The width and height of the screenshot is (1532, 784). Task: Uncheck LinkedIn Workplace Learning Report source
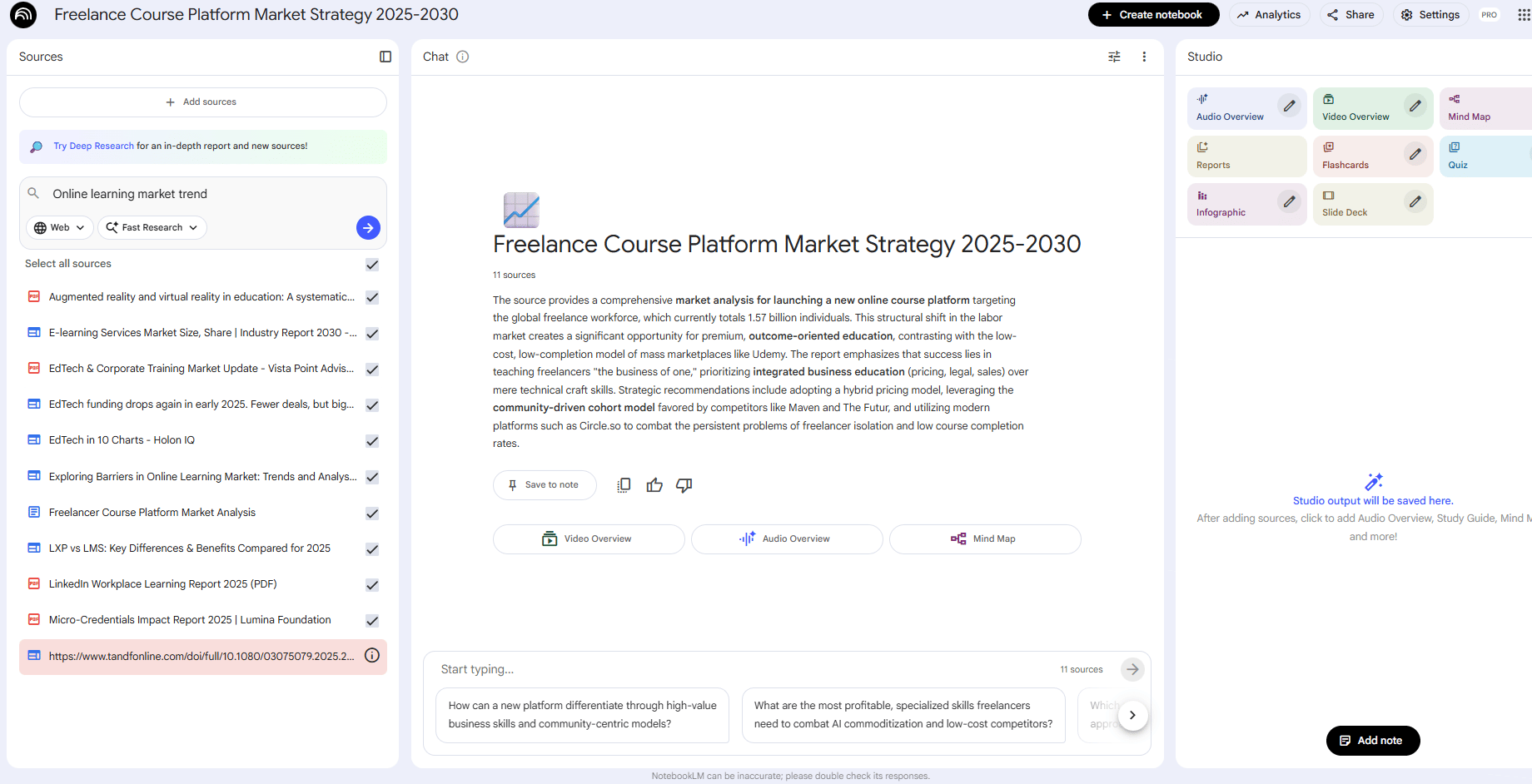point(372,585)
